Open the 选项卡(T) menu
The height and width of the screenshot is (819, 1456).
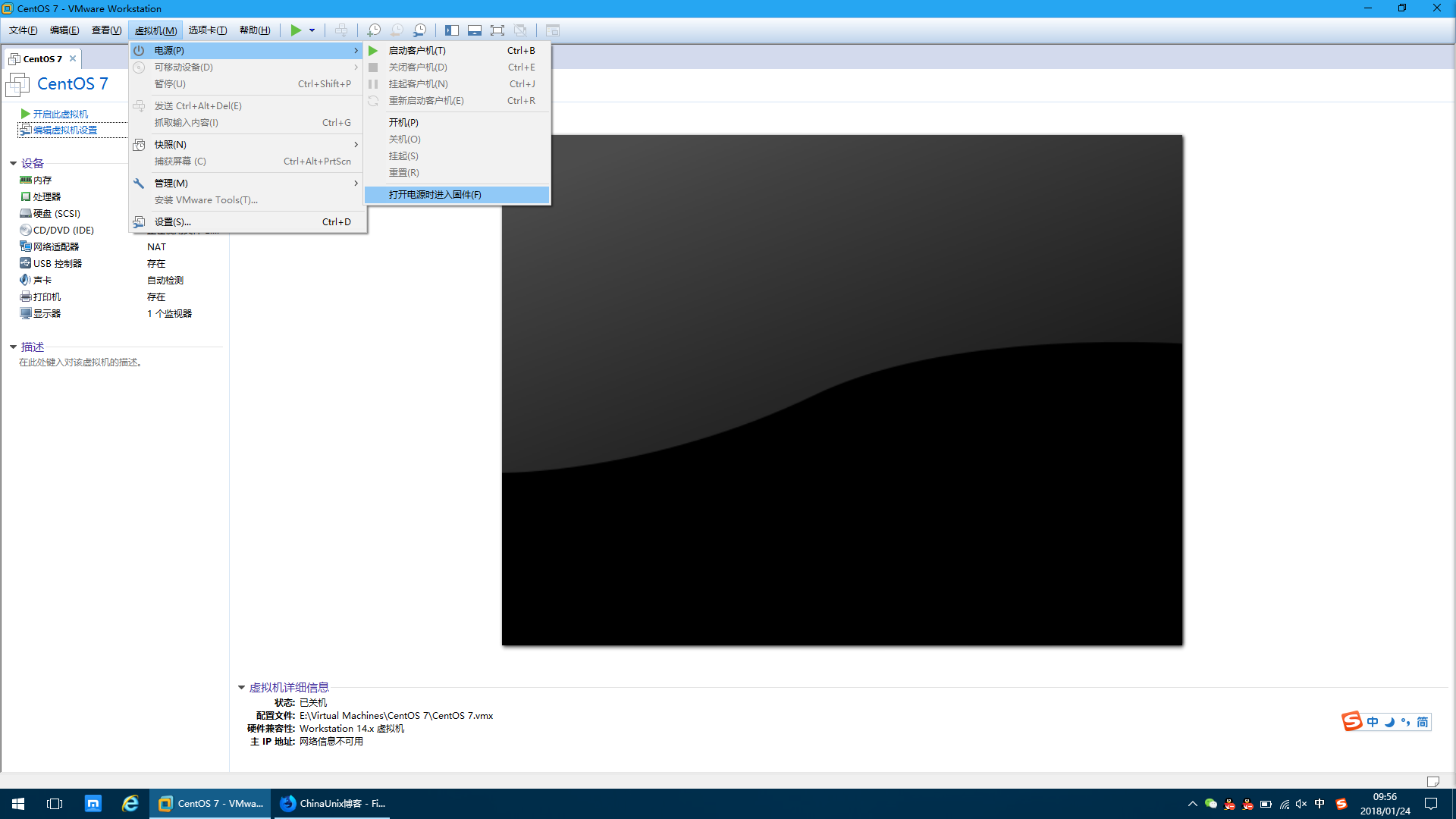pyautogui.click(x=208, y=30)
